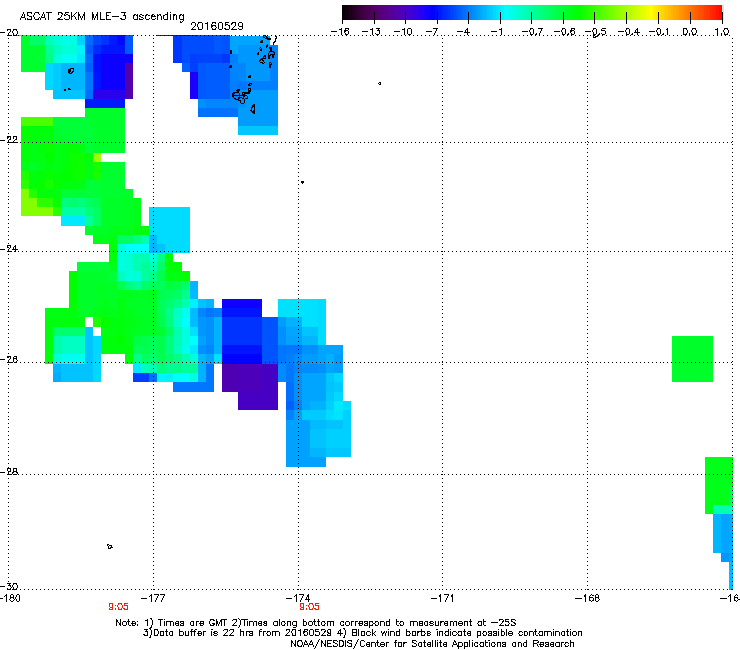Click the "-0.7" label on the color scale
The width and height of the screenshot is (740, 650).
[x=532, y=32]
